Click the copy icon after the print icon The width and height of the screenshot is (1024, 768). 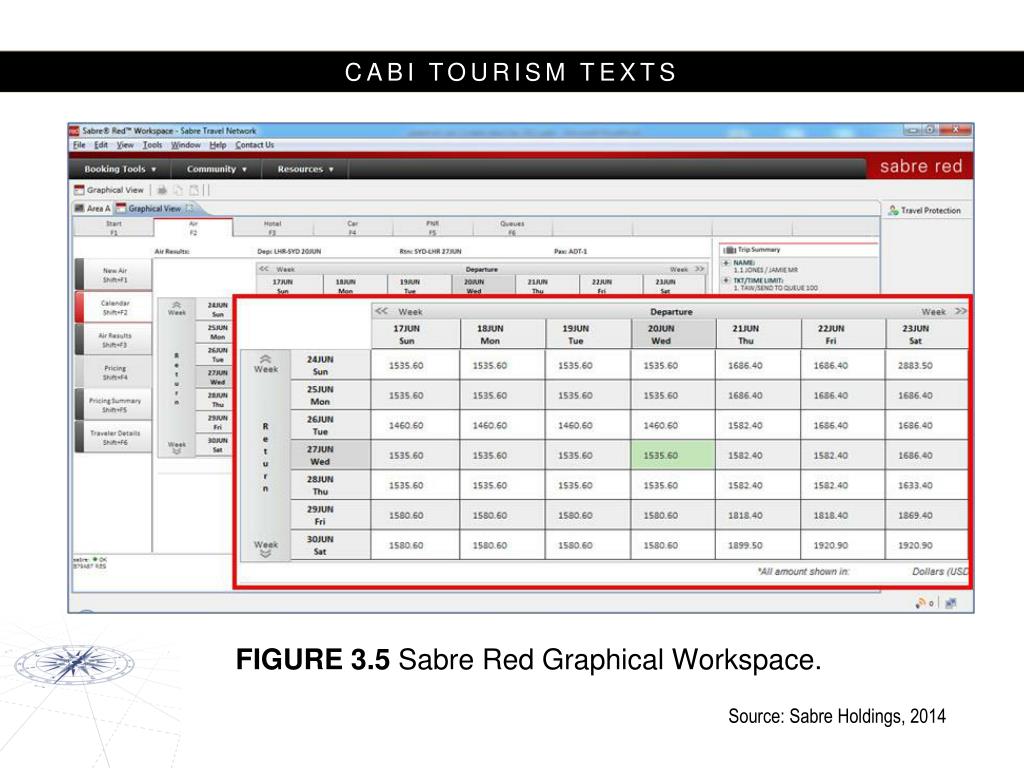pos(178,190)
